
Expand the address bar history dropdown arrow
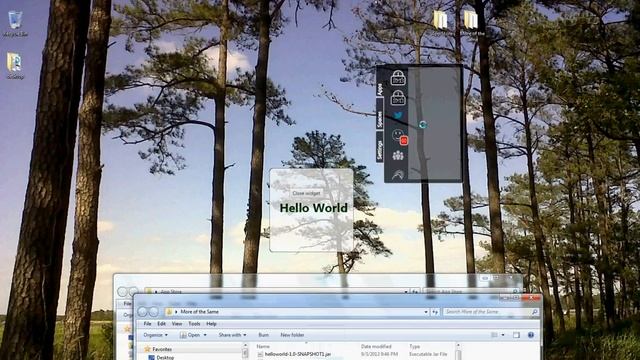point(426,312)
